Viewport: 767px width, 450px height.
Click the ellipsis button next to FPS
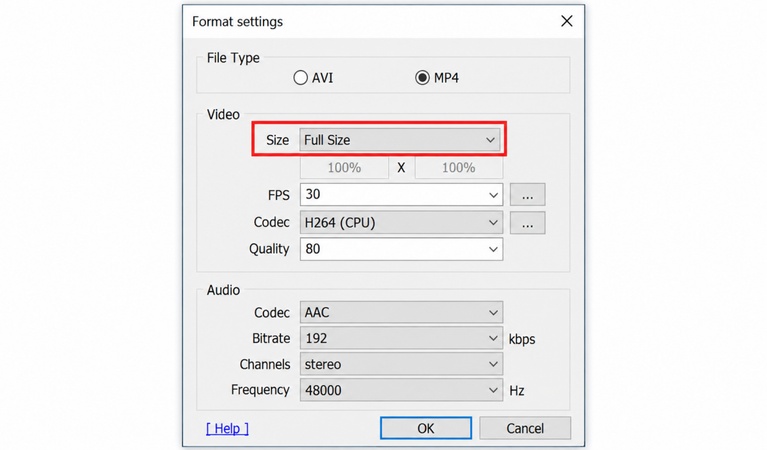click(x=527, y=195)
